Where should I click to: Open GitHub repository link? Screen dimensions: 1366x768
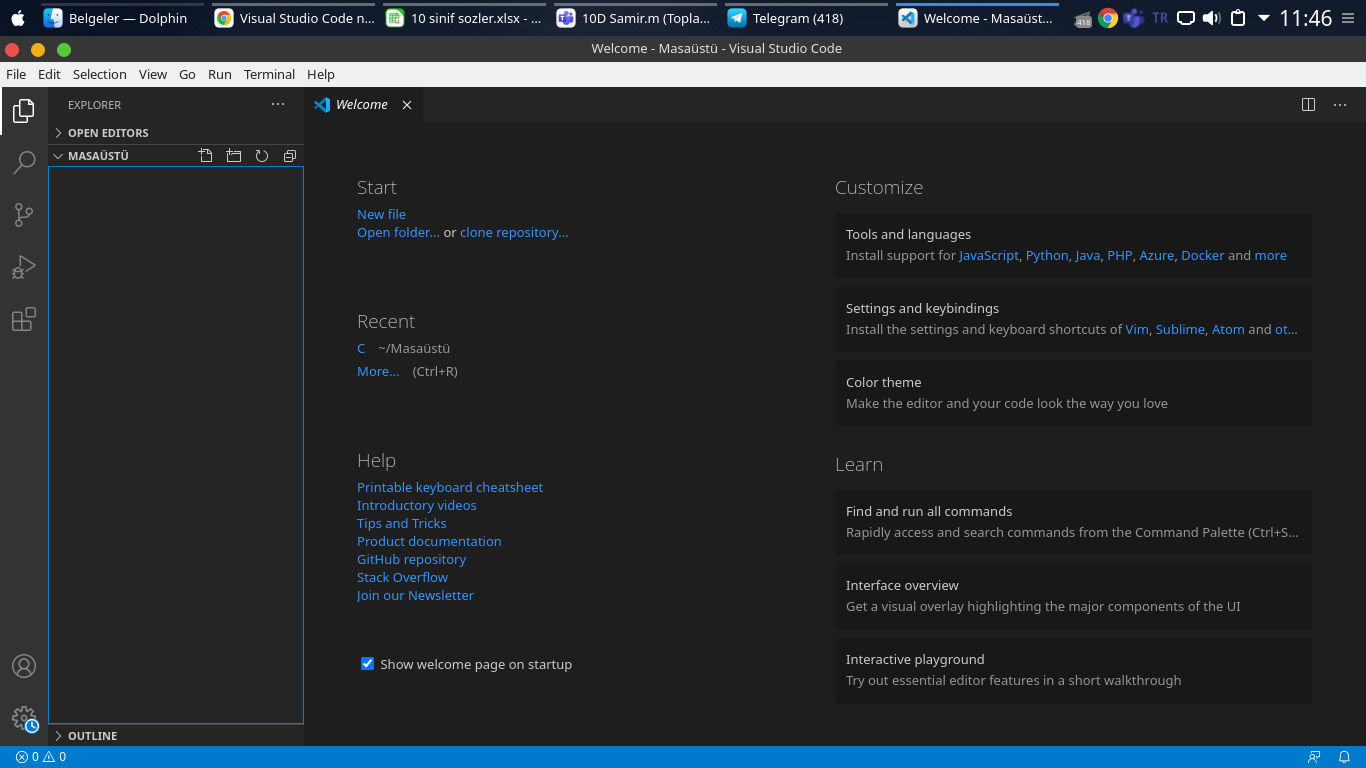coord(411,559)
